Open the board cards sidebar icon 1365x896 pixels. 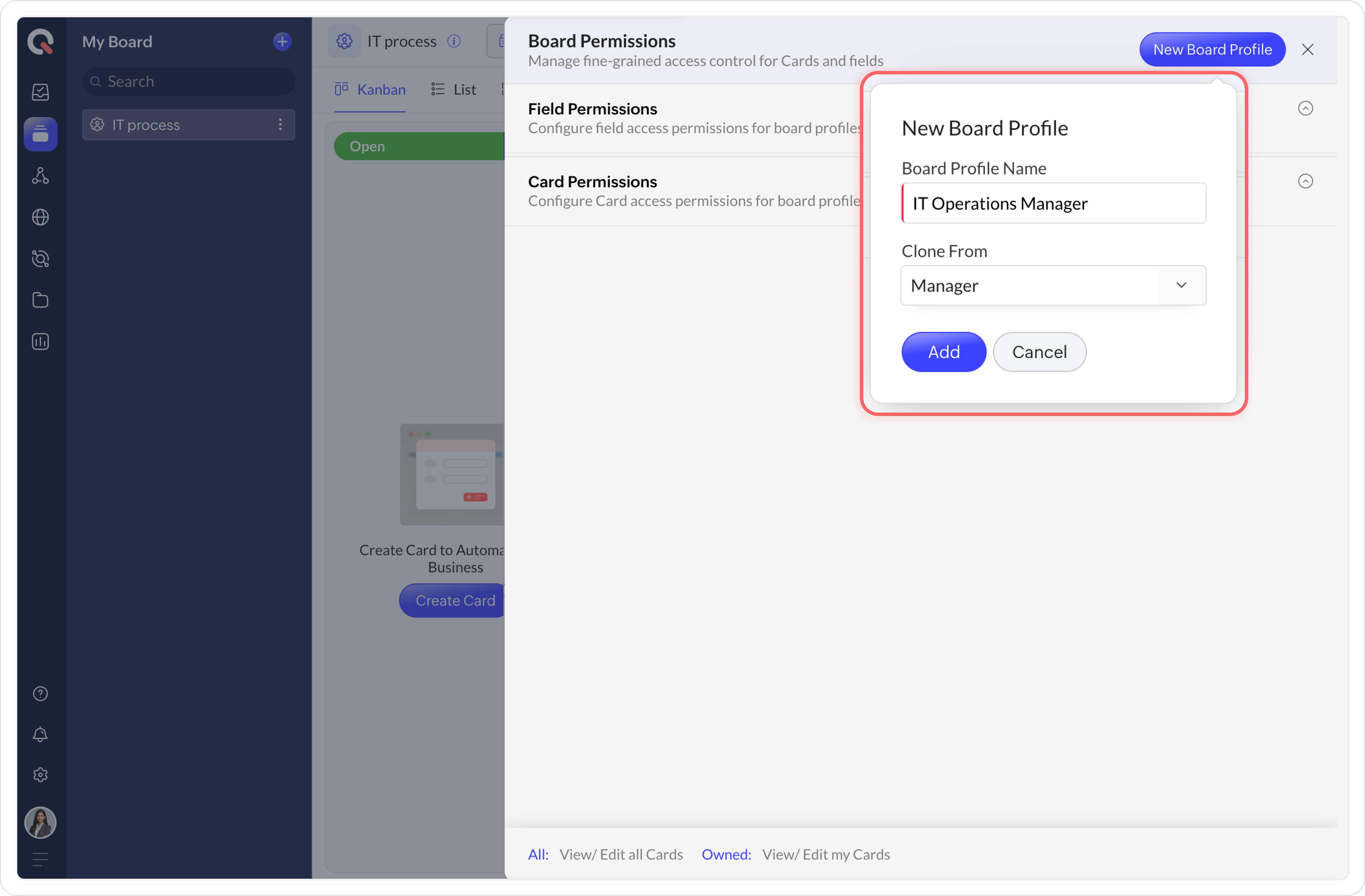(40, 134)
